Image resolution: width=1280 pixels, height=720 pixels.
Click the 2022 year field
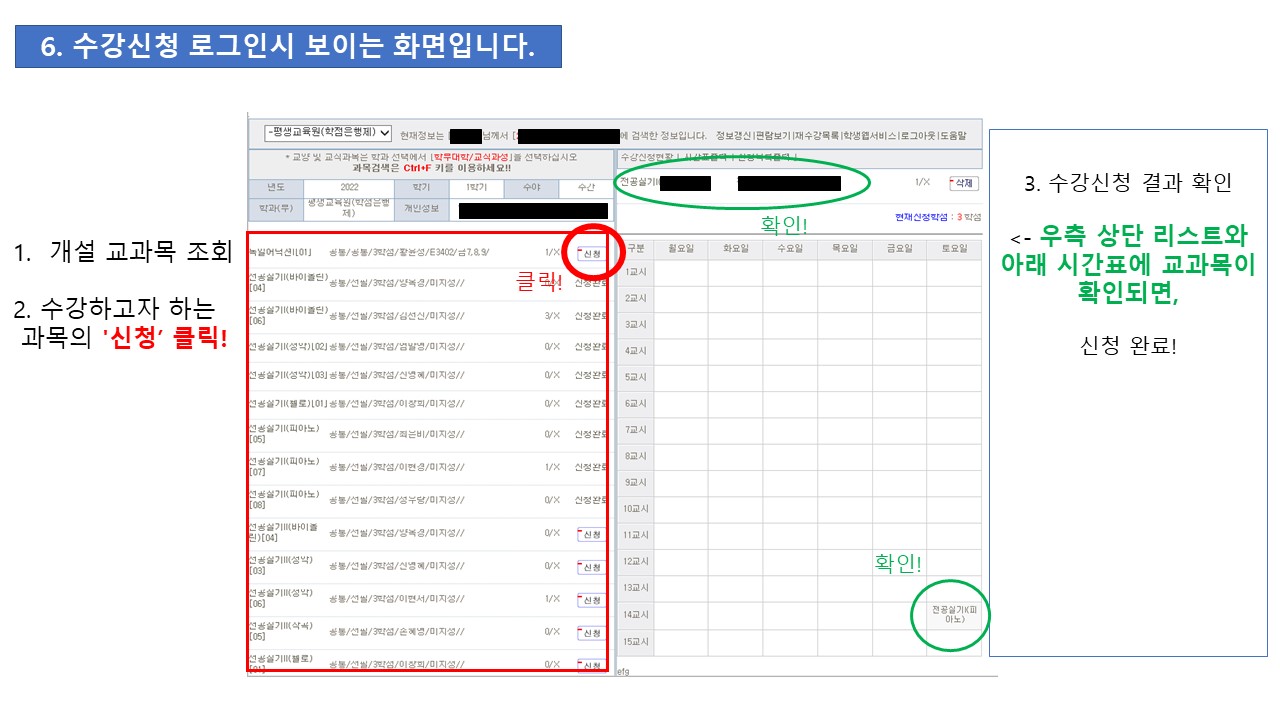[x=349, y=187]
